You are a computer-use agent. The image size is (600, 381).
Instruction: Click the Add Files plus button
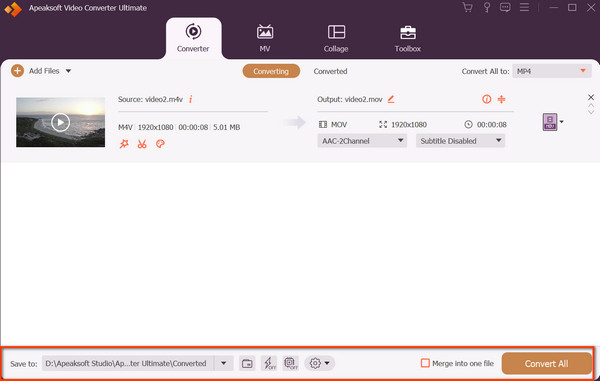click(x=17, y=71)
